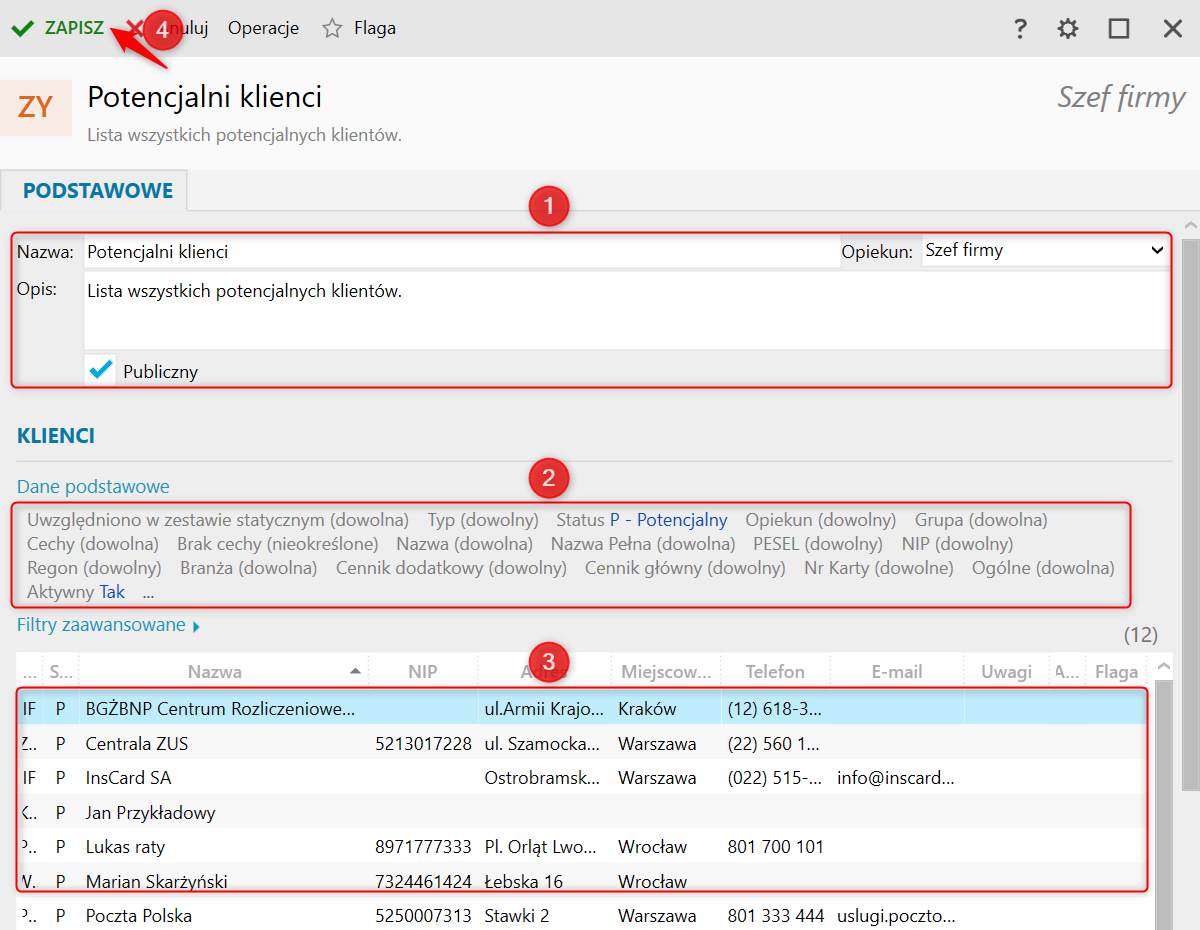1200x930 pixels.
Task: Click the maximize window square icon
Action: coord(1119,28)
